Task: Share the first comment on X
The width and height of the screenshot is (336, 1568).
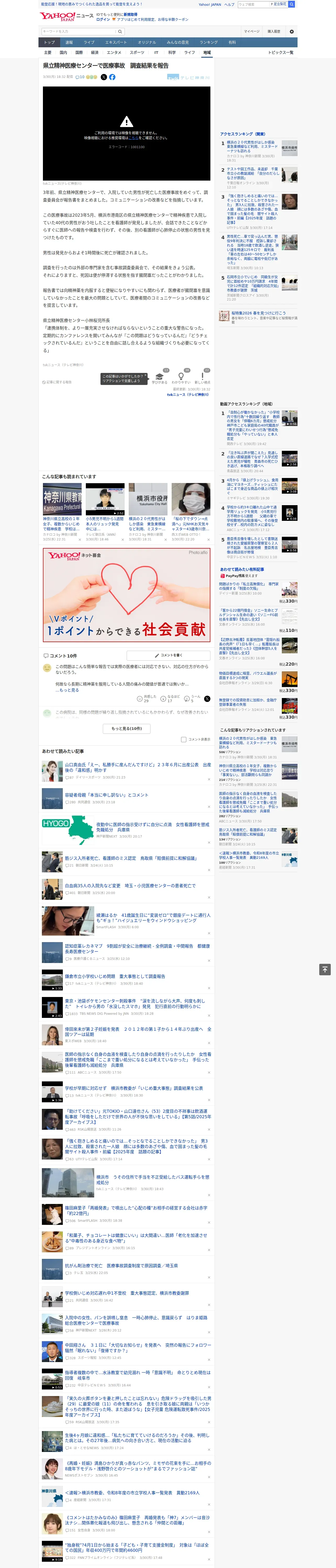Action: (207, 699)
